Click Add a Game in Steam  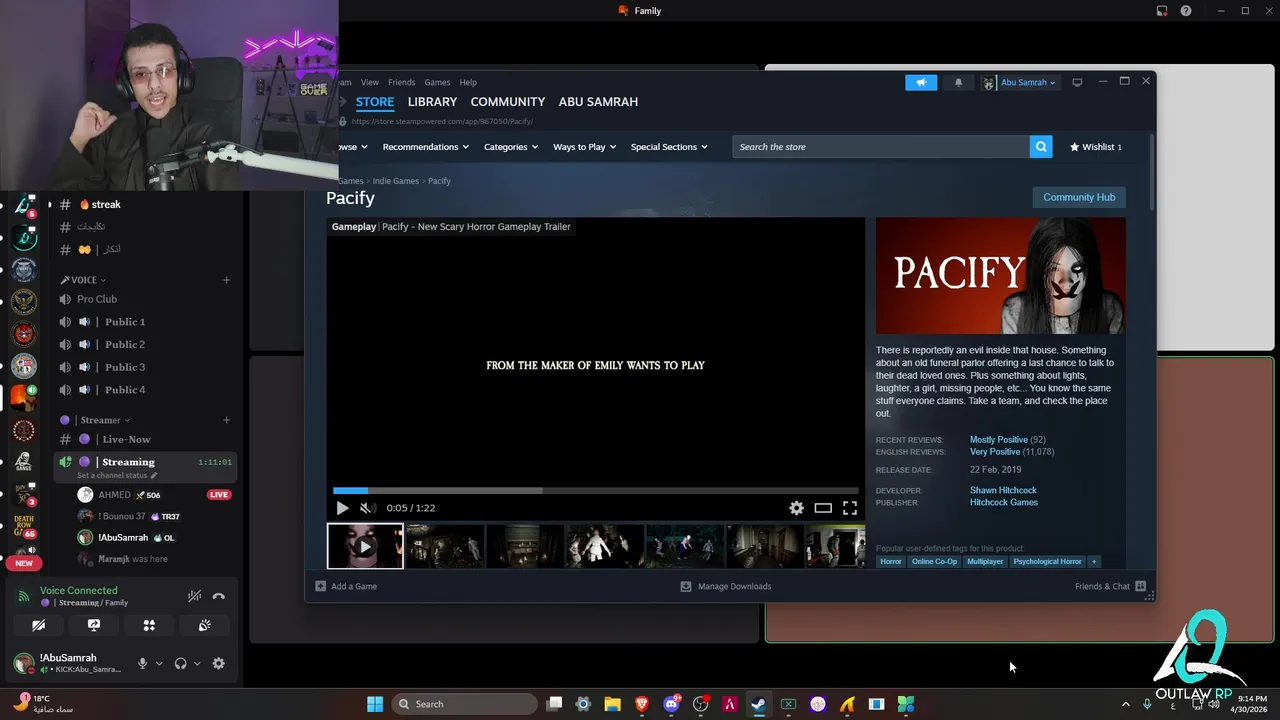point(346,586)
